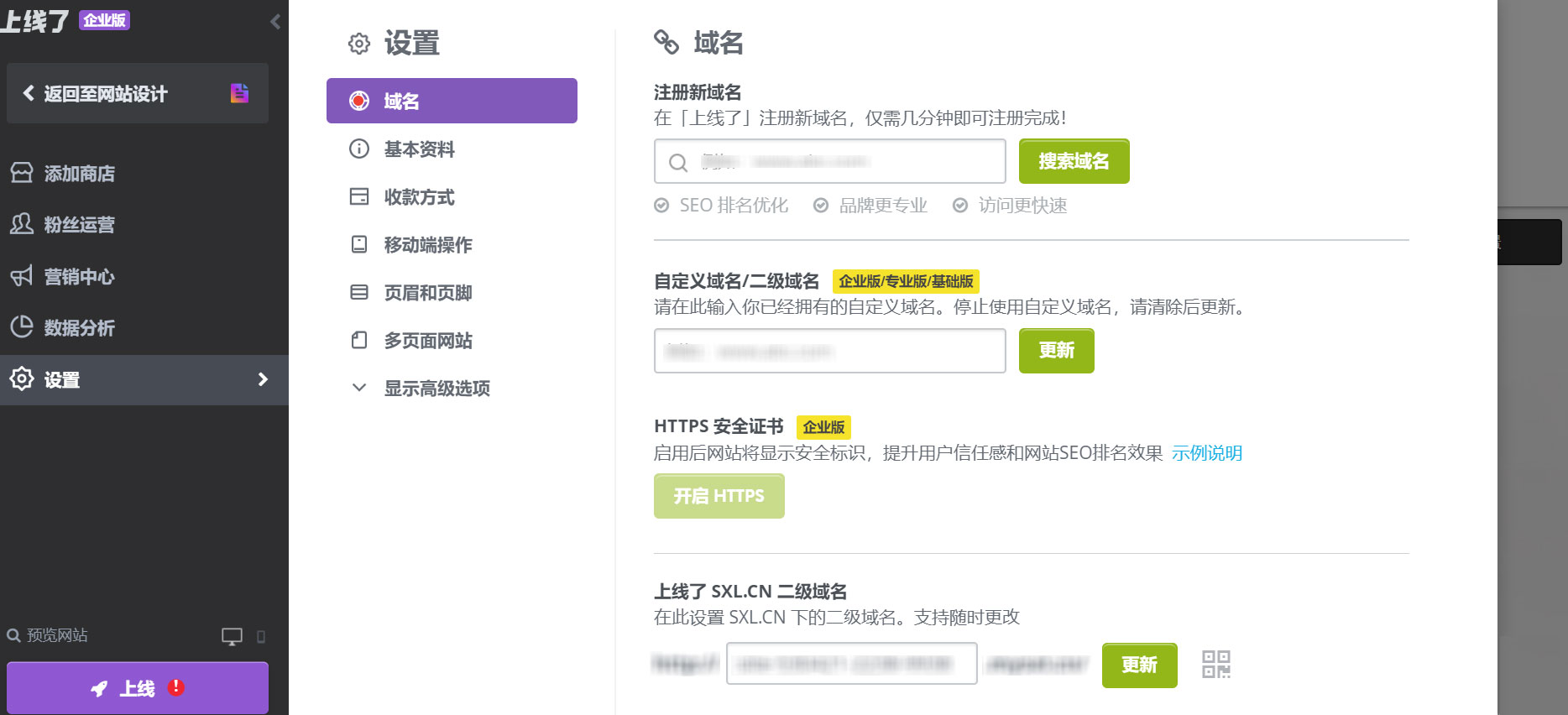Click the 搜索域名 button
Viewport: 1568px width, 715px height.
point(1074,161)
